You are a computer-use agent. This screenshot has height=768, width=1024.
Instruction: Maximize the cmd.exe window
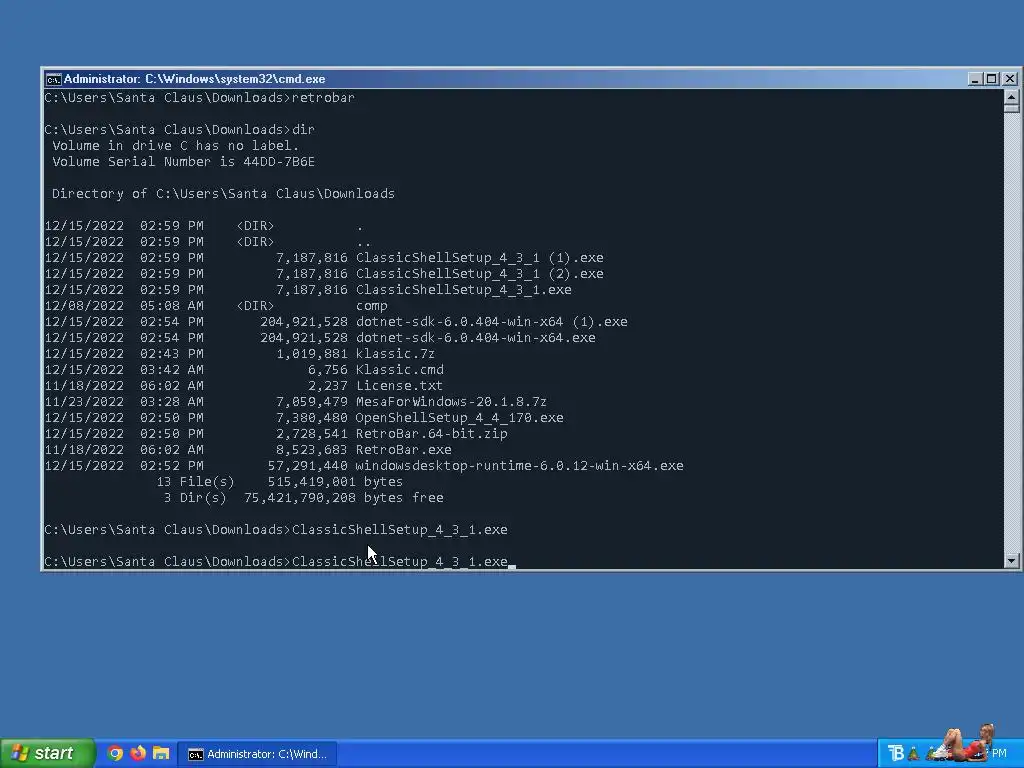click(x=991, y=79)
